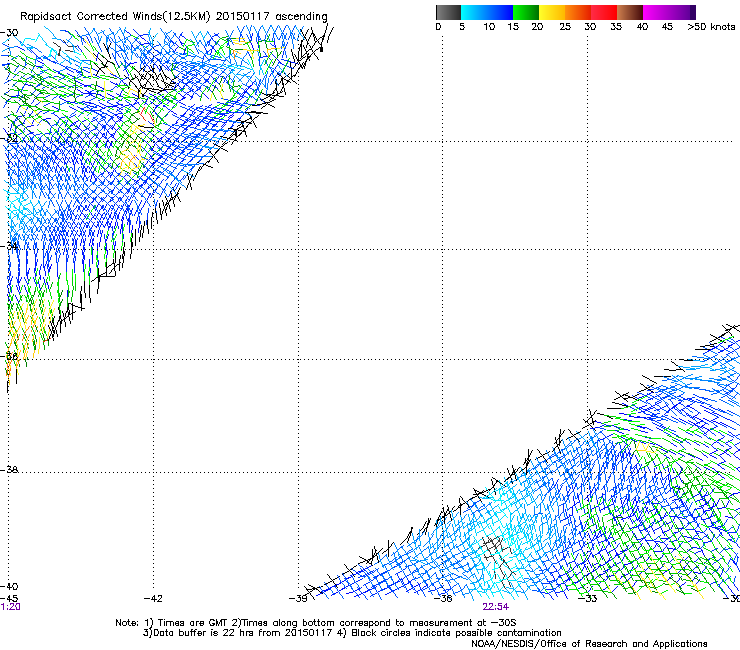Click the magenta-purple 40-50 knots legend segment
Screen dimensions: 740x650
point(669,12)
